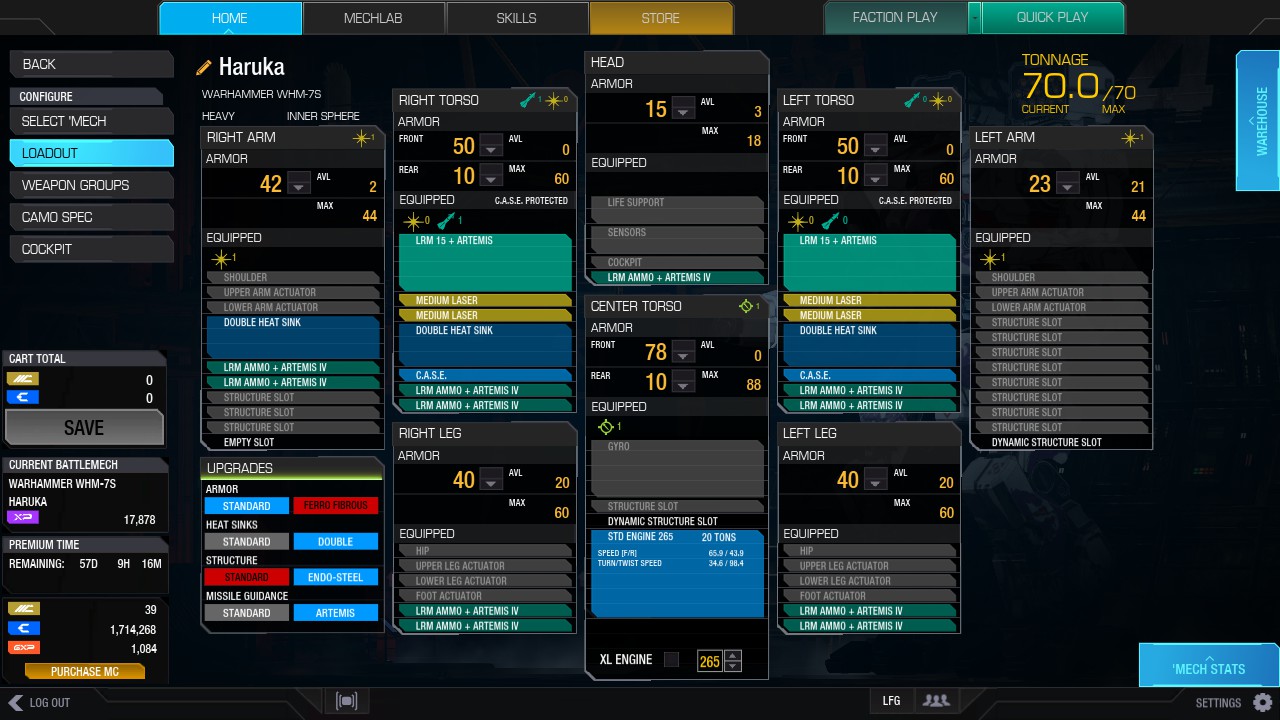The width and height of the screenshot is (1280, 720).
Task: Open Right Leg armor value dropdown
Action: [x=490, y=480]
